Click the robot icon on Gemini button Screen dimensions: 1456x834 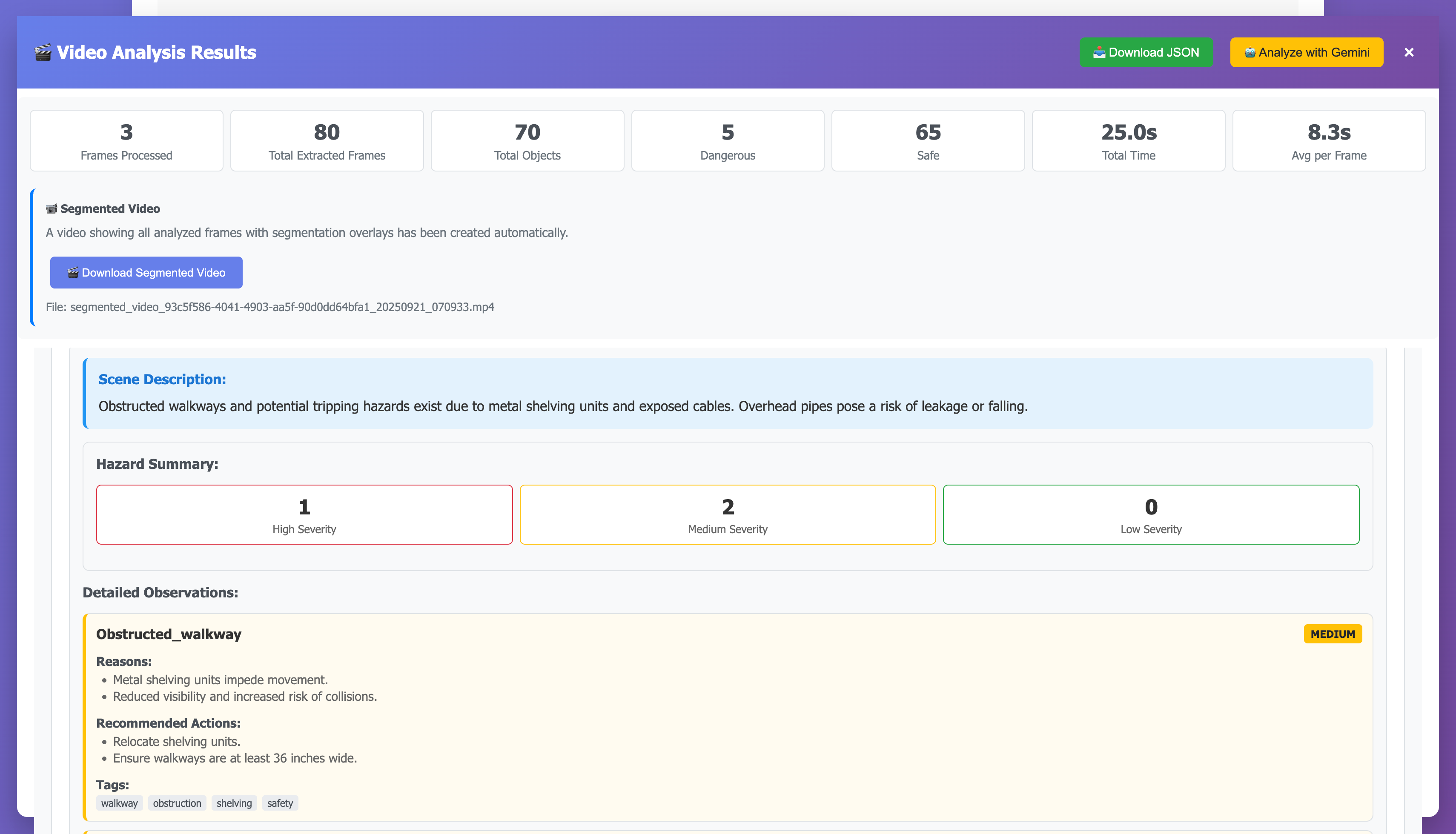1250,53
